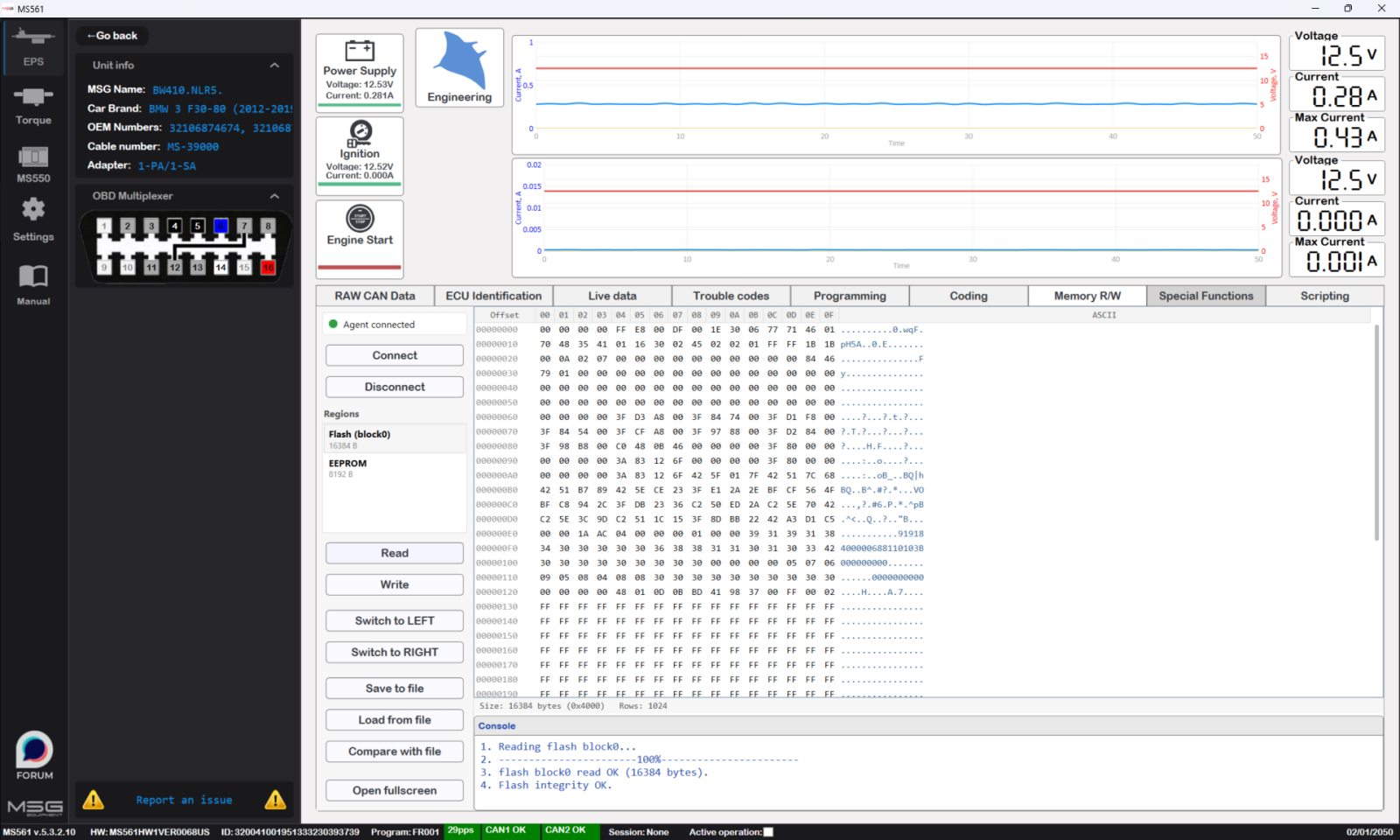Click the Switch to LEFT button
The height and width of the screenshot is (840, 1400).
tap(395, 620)
